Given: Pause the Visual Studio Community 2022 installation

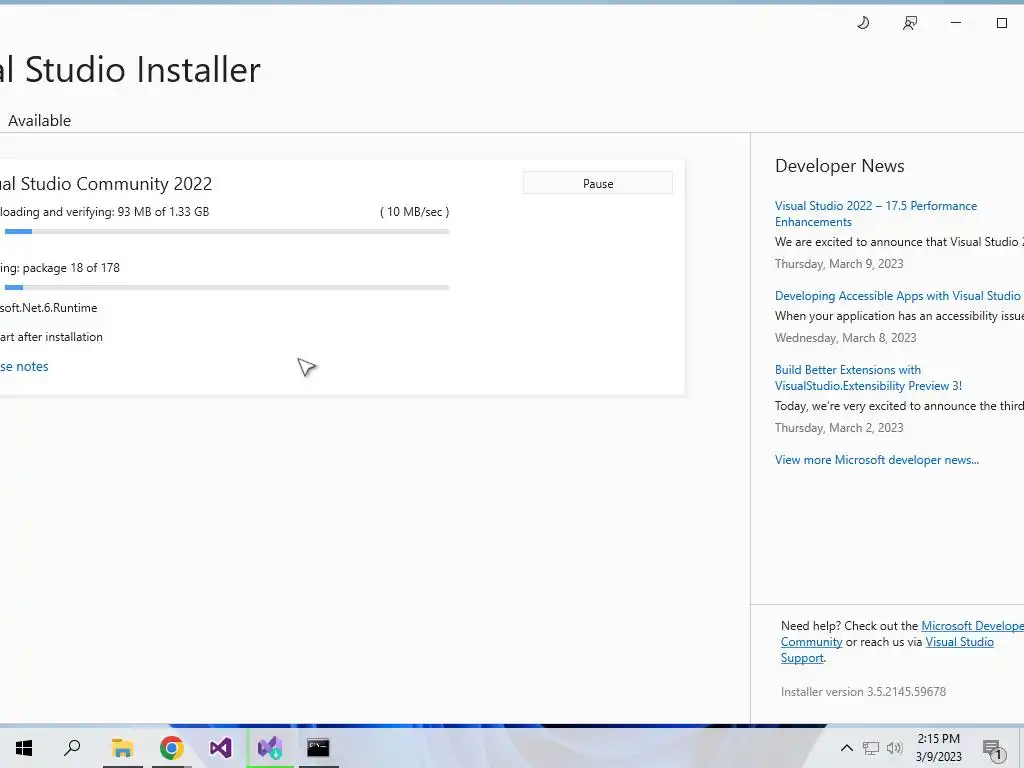Looking at the screenshot, I should pos(598,184).
